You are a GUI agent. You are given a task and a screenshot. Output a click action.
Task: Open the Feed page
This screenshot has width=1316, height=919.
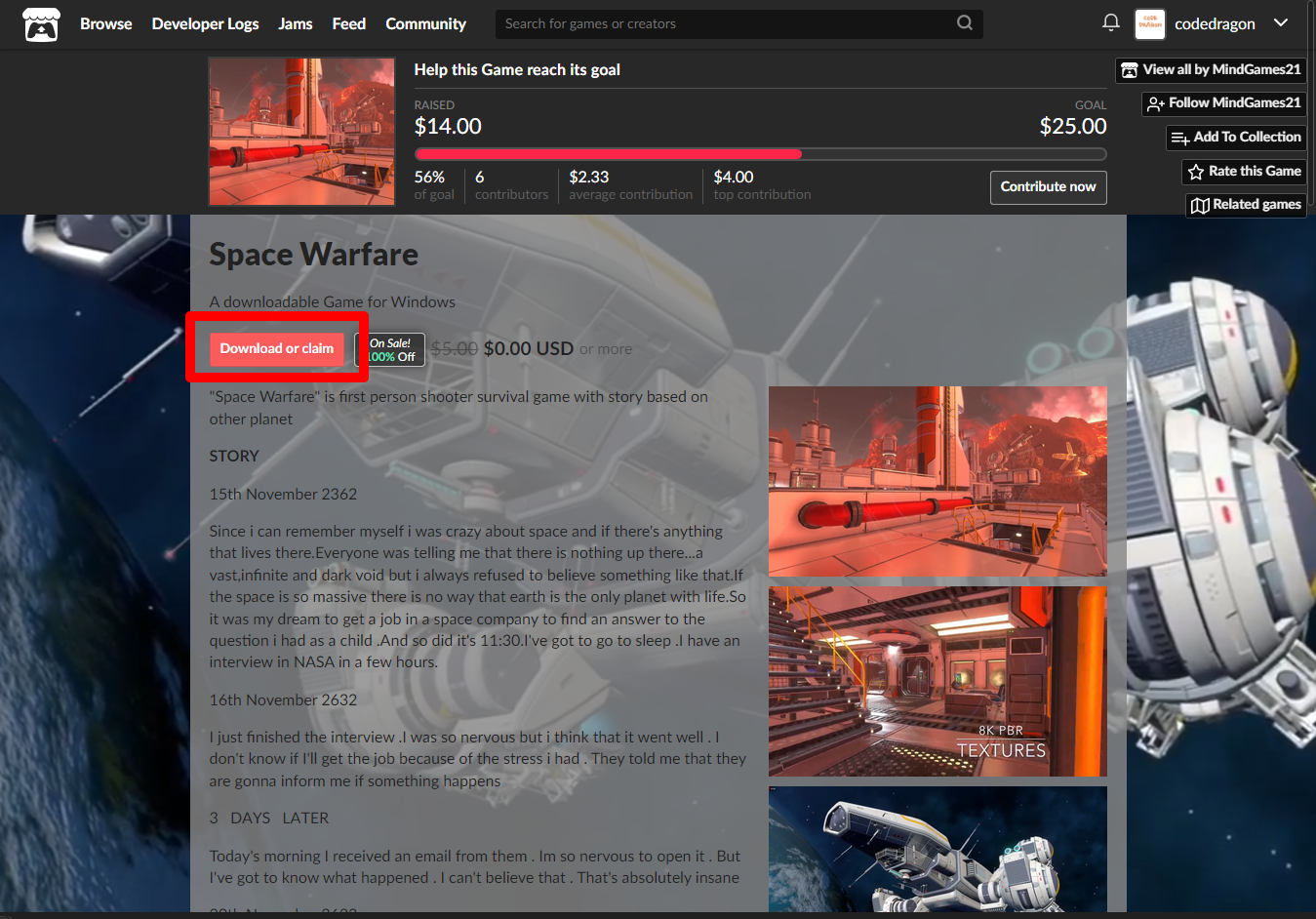[x=348, y=23]
